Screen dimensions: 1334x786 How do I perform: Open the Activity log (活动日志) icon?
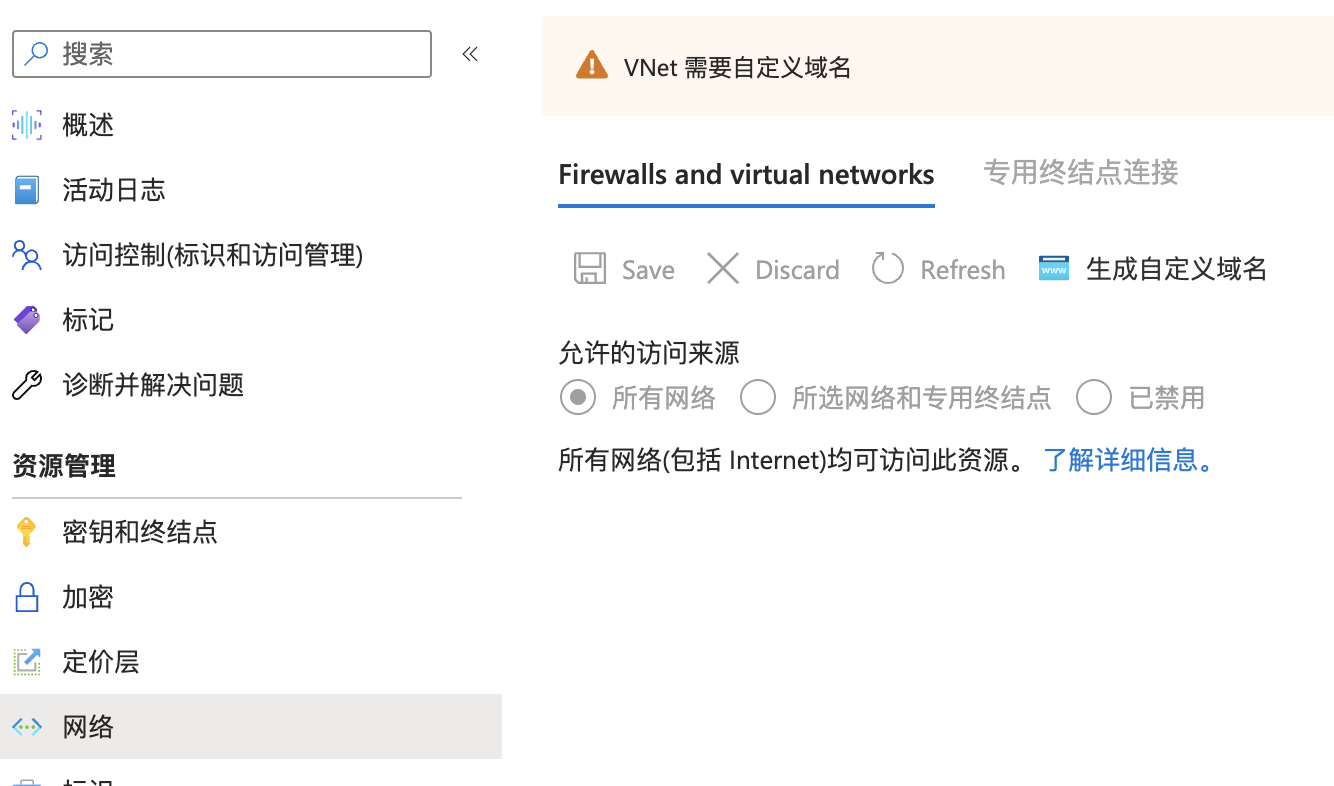(27, 190)
